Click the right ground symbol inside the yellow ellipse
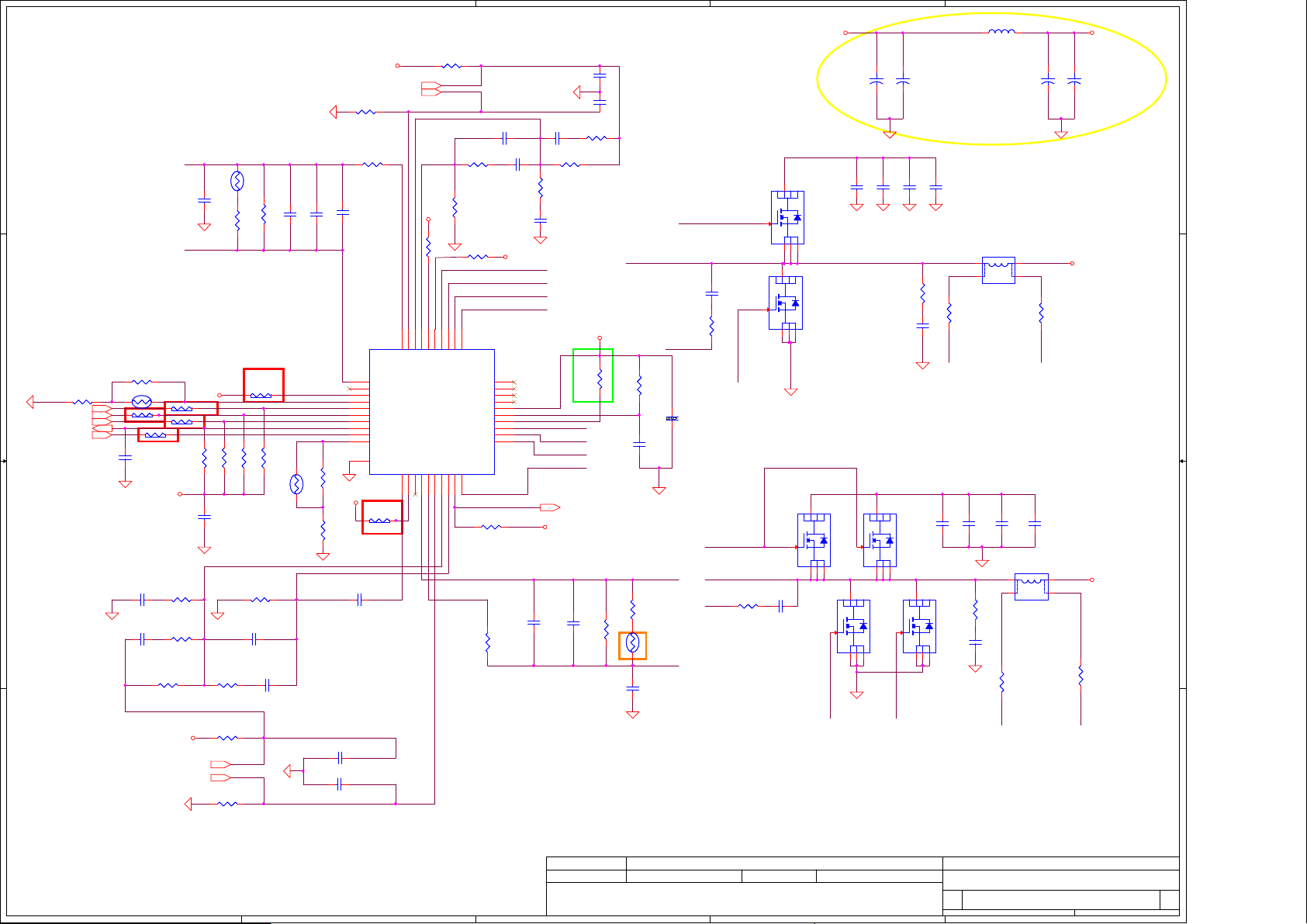This screenshot has width=1307, height=924. point(1061,134)
